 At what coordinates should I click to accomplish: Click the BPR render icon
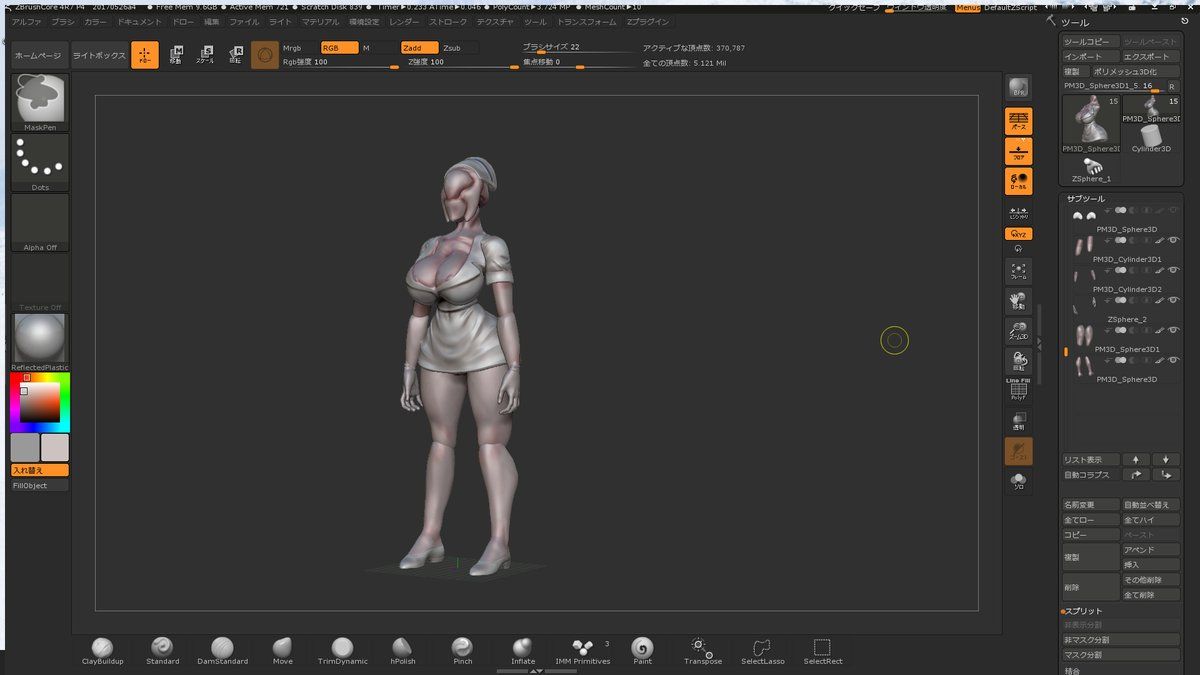1018,87
